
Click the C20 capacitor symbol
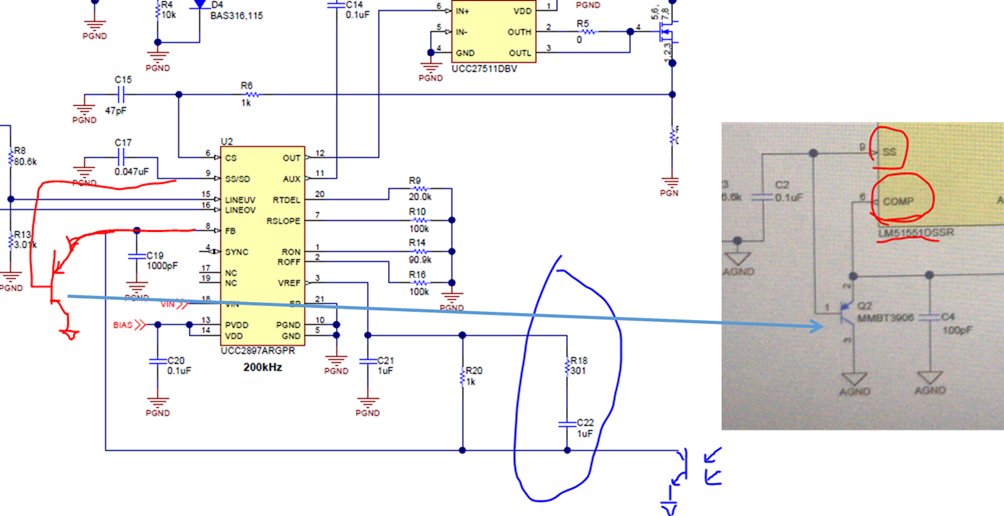tap(157, 361)
